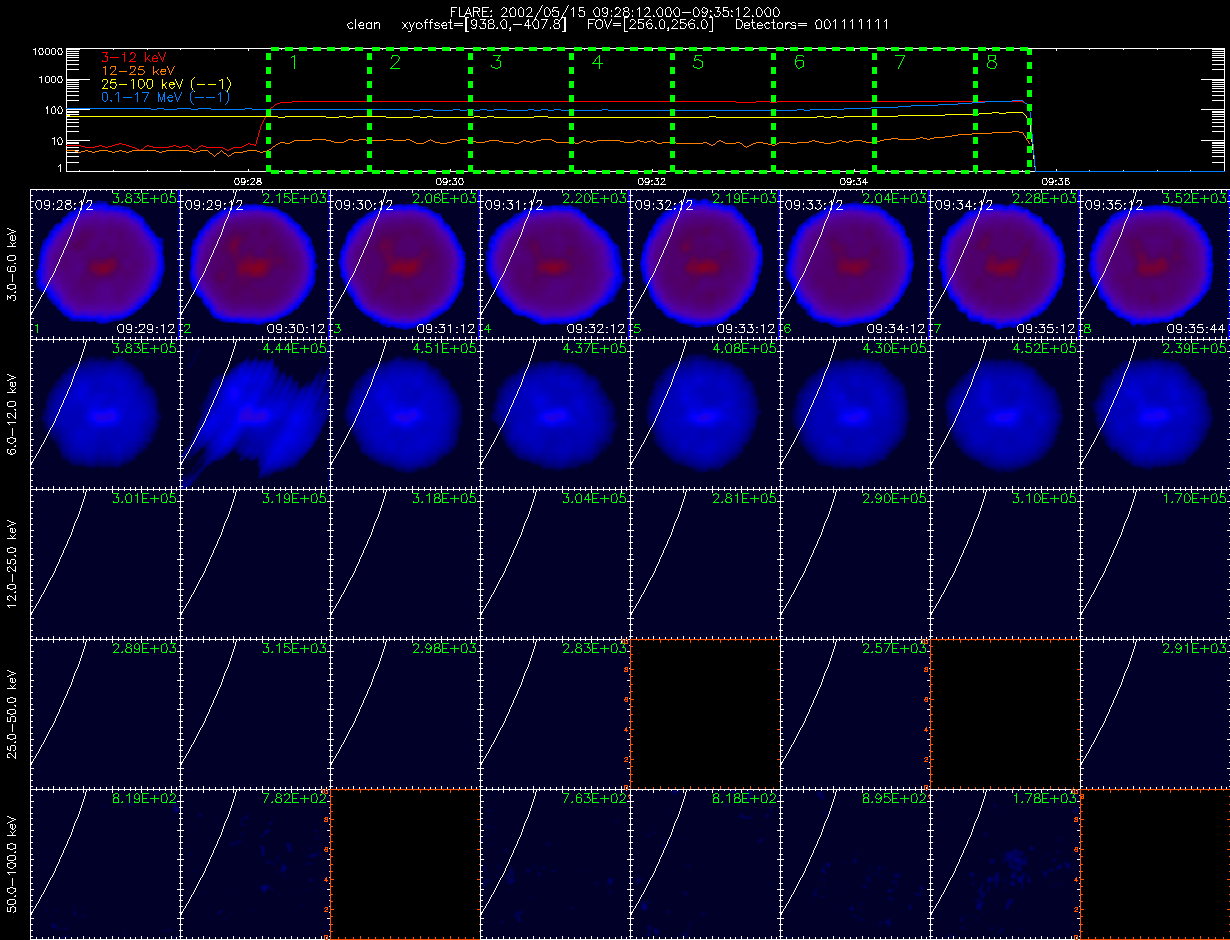Click the '09:28:12' start time in first image

click(x=63, y=204)
